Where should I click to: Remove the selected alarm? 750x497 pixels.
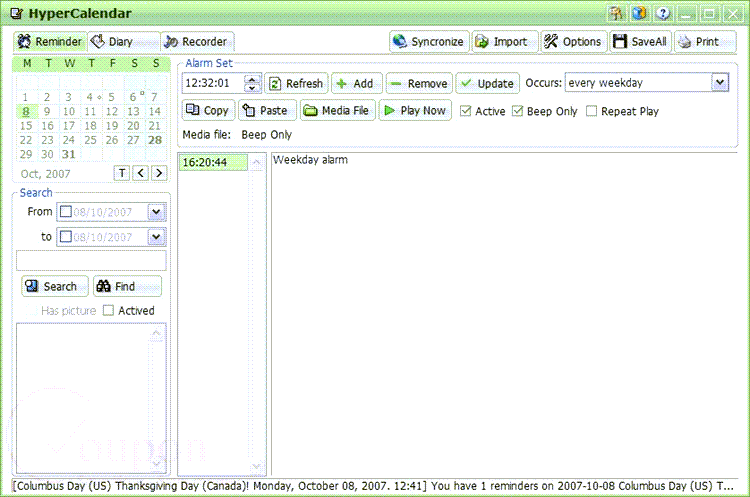(x=419, y=83)
